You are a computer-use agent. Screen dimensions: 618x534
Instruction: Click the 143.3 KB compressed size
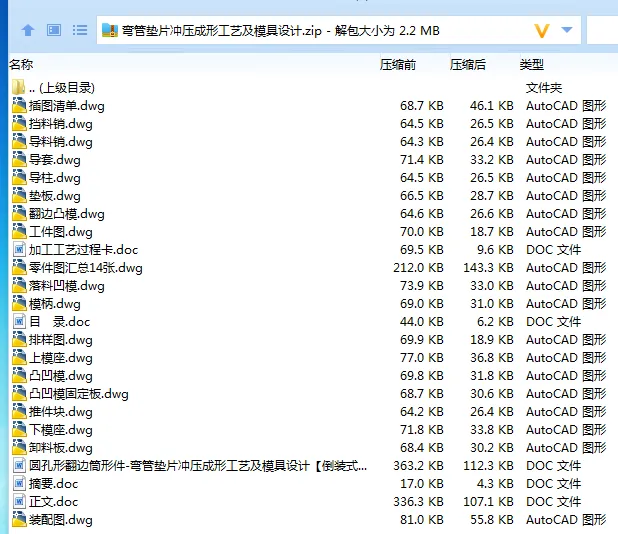point(488,268)
